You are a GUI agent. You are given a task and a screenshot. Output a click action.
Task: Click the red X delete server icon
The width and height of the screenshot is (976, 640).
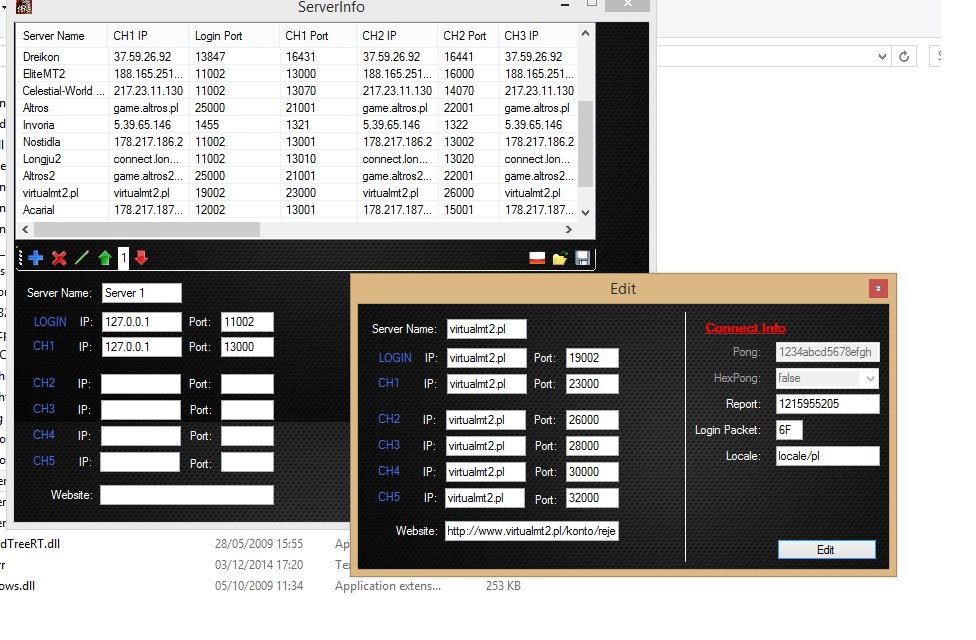pos(59,258)
